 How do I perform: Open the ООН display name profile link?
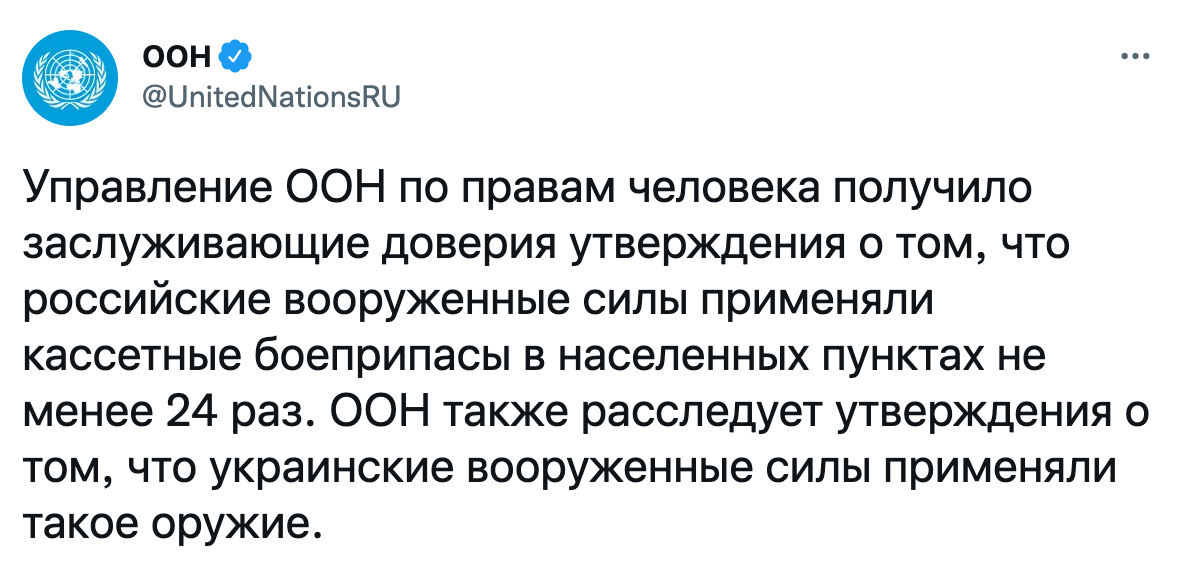coord(176,57)
